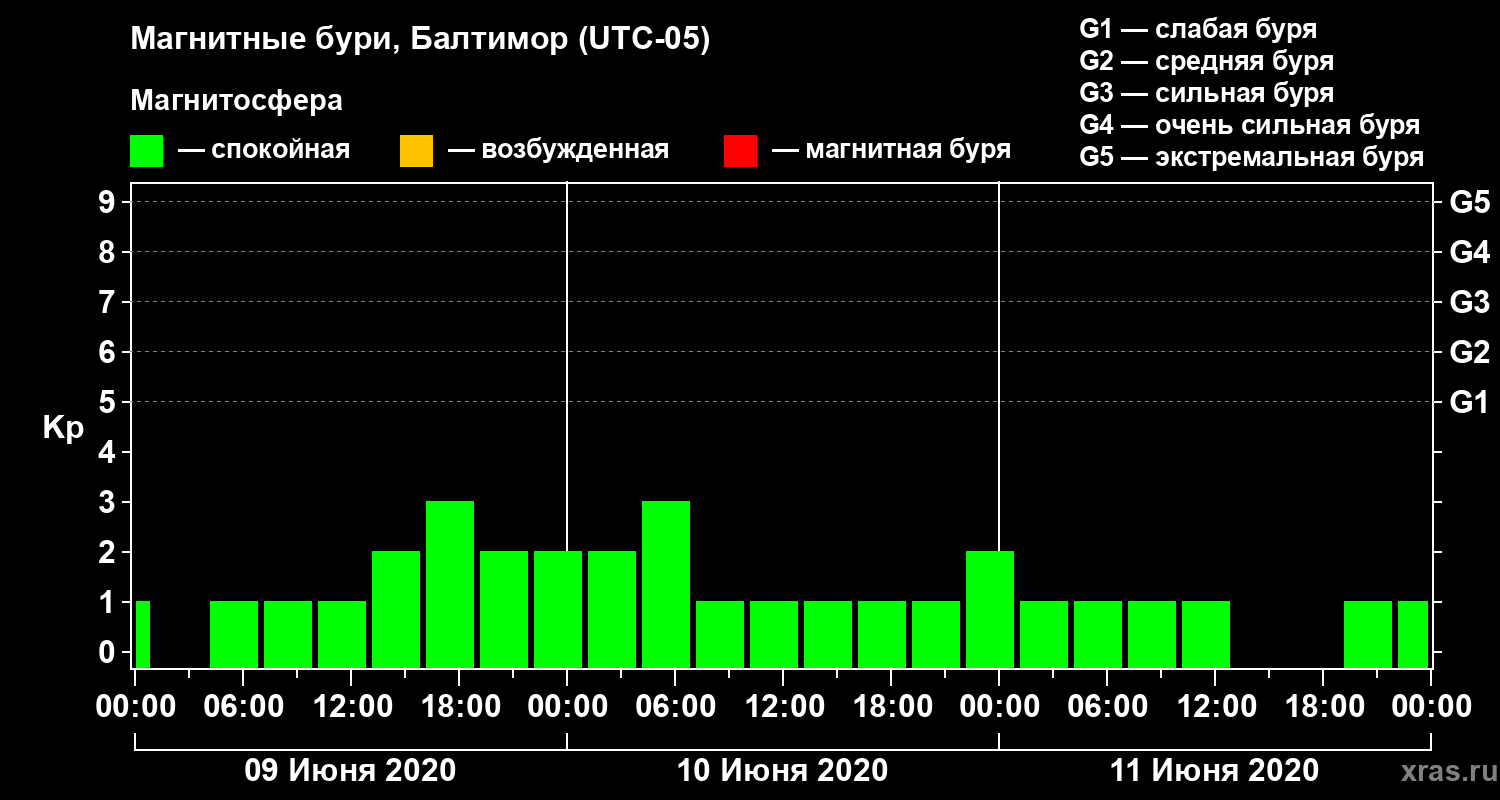
Task: Click the — возбужденная legend label
Action: pos(558,151)
